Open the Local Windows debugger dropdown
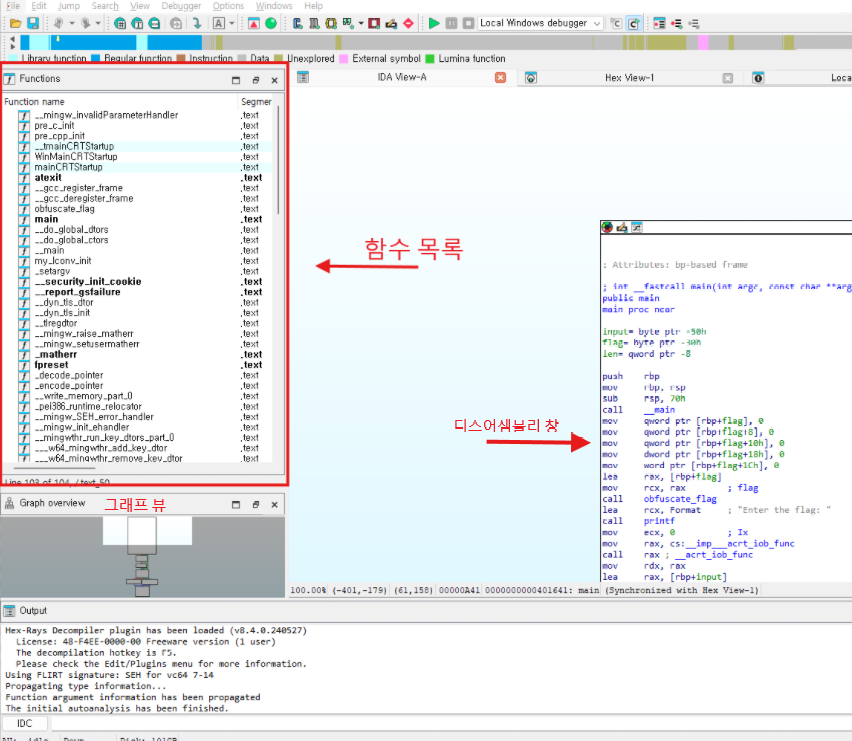 point(597,23)
